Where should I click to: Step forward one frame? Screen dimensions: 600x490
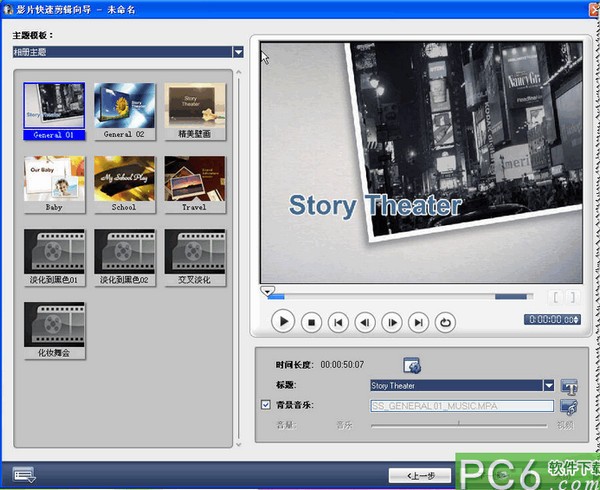[392, 322]
